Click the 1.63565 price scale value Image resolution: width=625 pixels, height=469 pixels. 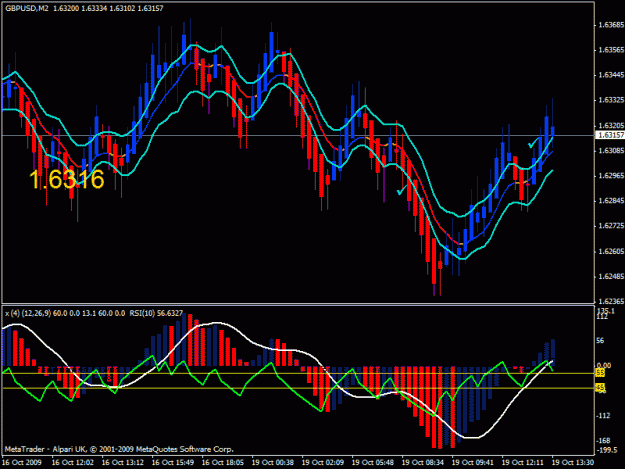(611, 50)
